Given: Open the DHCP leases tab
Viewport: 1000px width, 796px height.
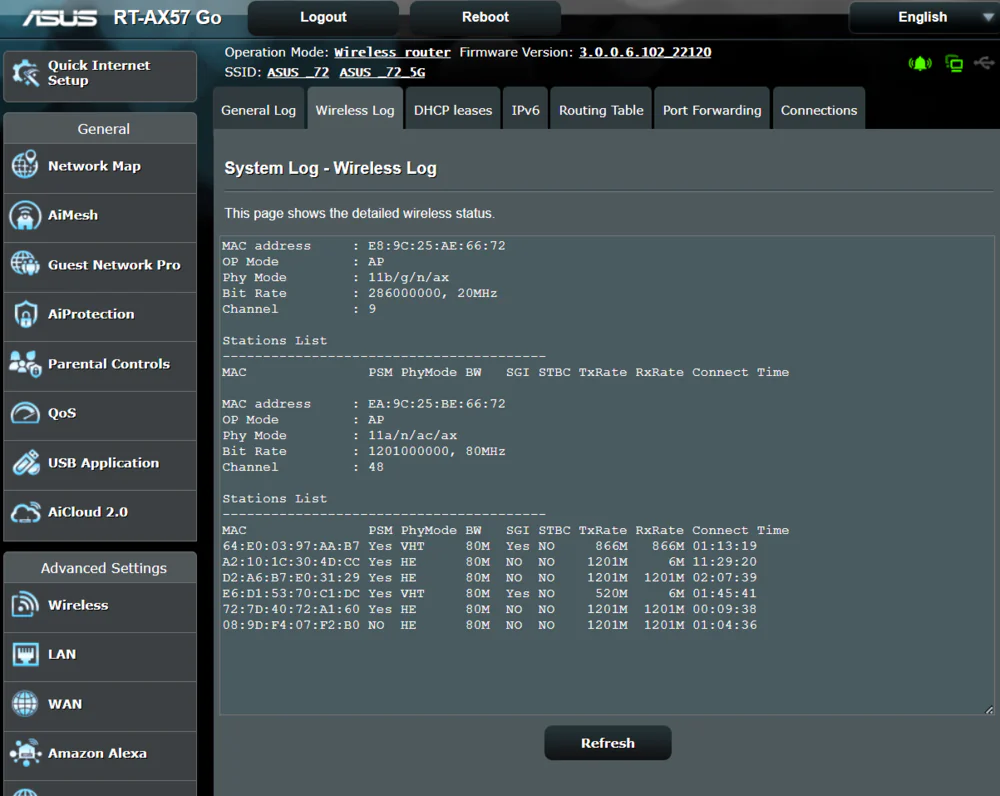Looking at the screenshot, I should click(453, 110).
